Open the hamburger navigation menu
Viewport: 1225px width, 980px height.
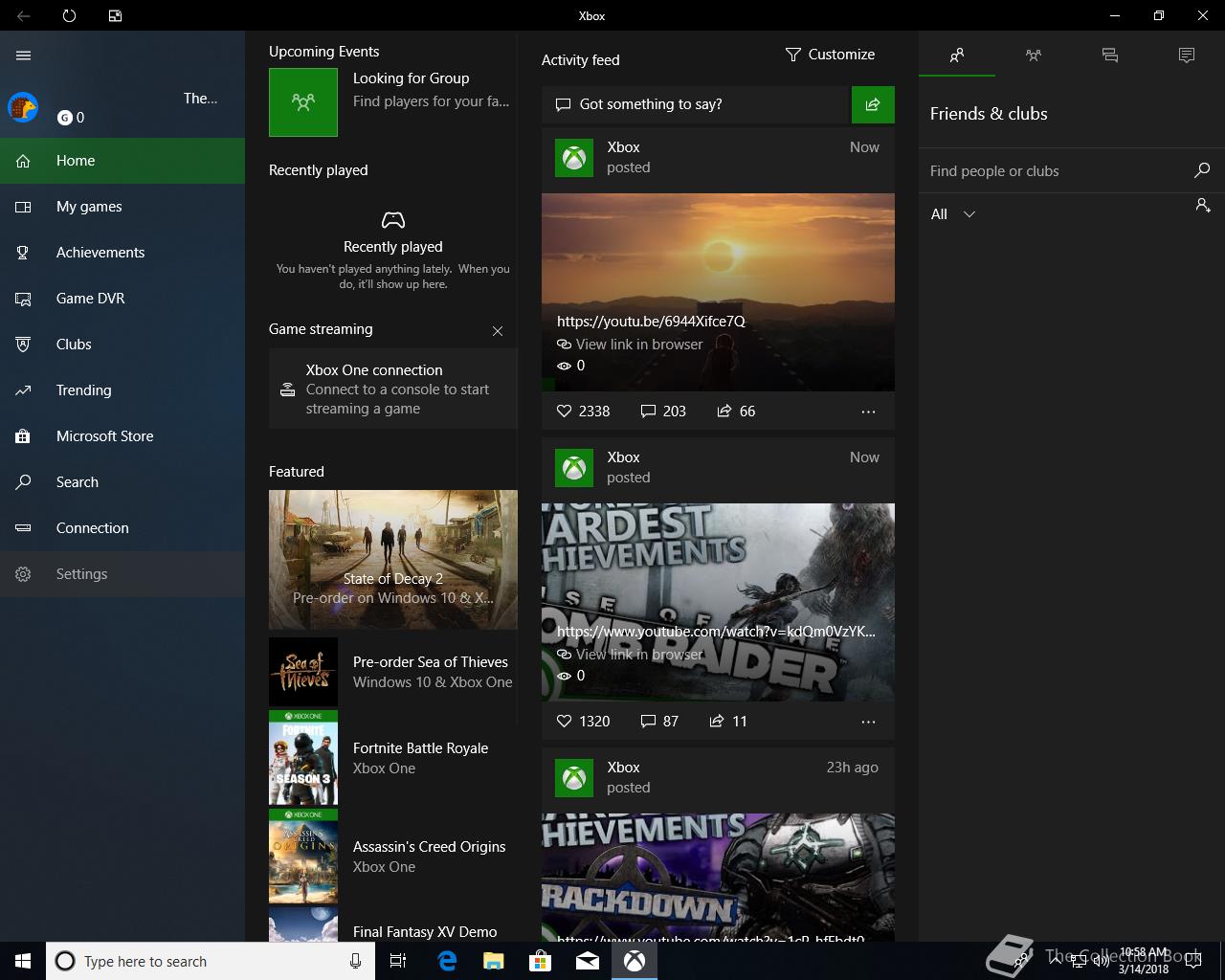[24, 56]
